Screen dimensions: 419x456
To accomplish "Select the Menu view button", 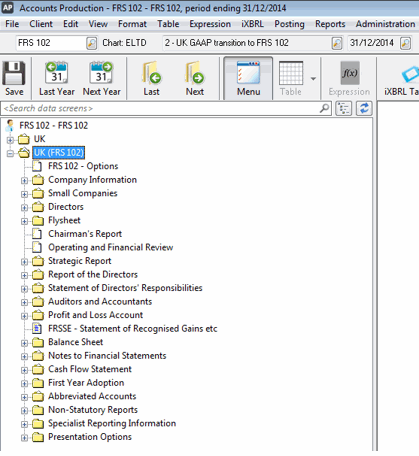I will pos(248,79).
